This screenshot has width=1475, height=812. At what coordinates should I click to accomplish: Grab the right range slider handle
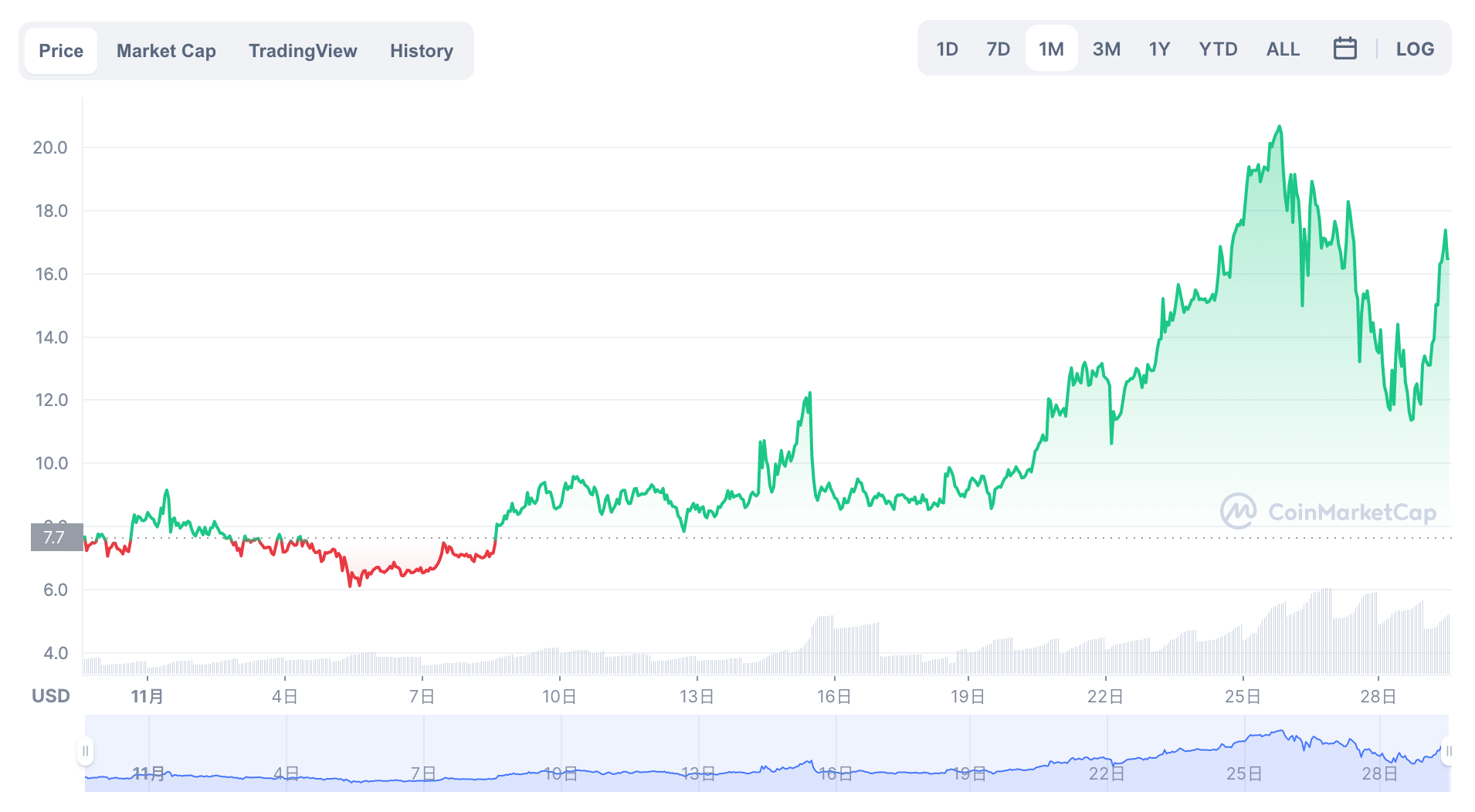[x=1448, y=751]
